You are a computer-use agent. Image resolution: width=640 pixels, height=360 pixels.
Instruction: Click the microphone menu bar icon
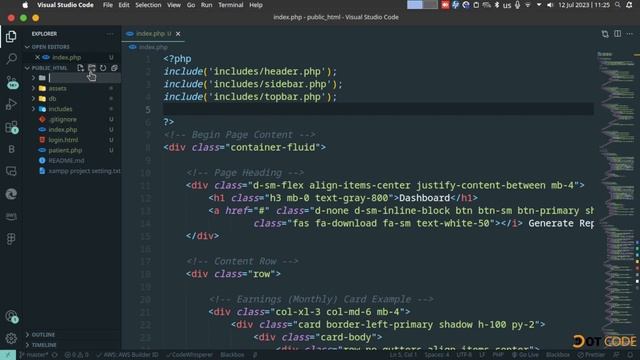click(x=518, y=5)
